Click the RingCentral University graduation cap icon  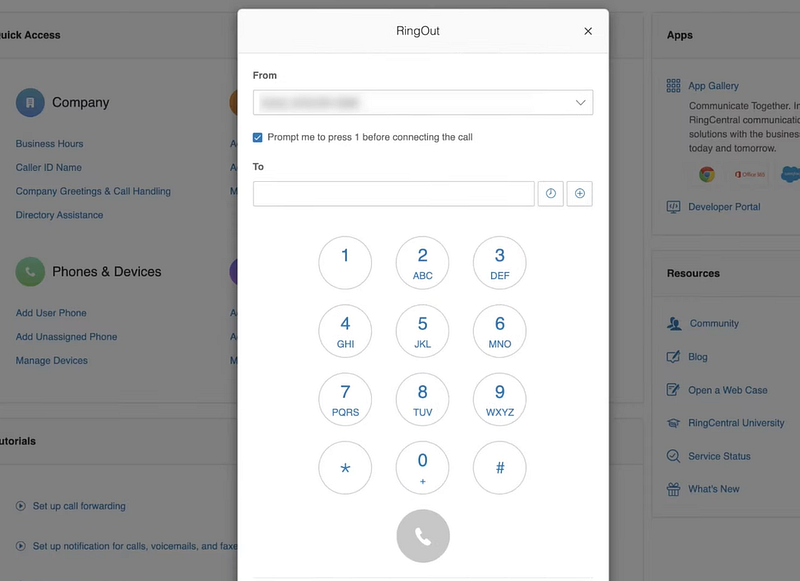(x=673, y=423)
